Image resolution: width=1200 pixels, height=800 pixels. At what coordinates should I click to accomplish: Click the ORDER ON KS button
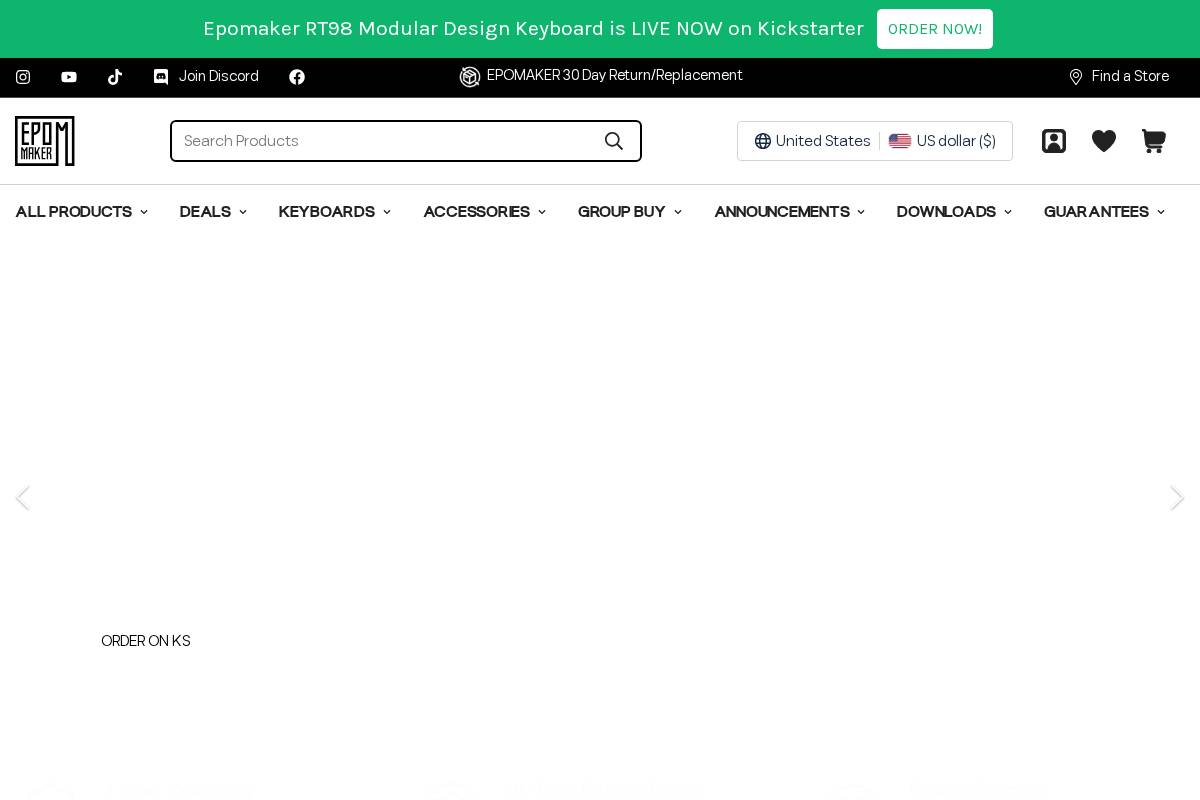point(146,641)
